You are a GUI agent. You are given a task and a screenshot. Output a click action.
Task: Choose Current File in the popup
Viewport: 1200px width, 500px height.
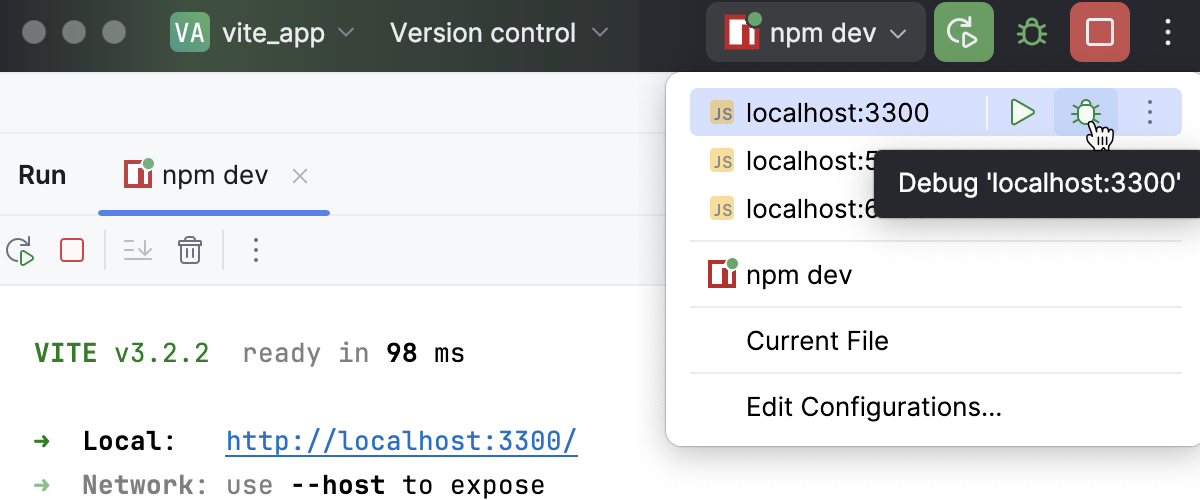(x=817, y=341)
